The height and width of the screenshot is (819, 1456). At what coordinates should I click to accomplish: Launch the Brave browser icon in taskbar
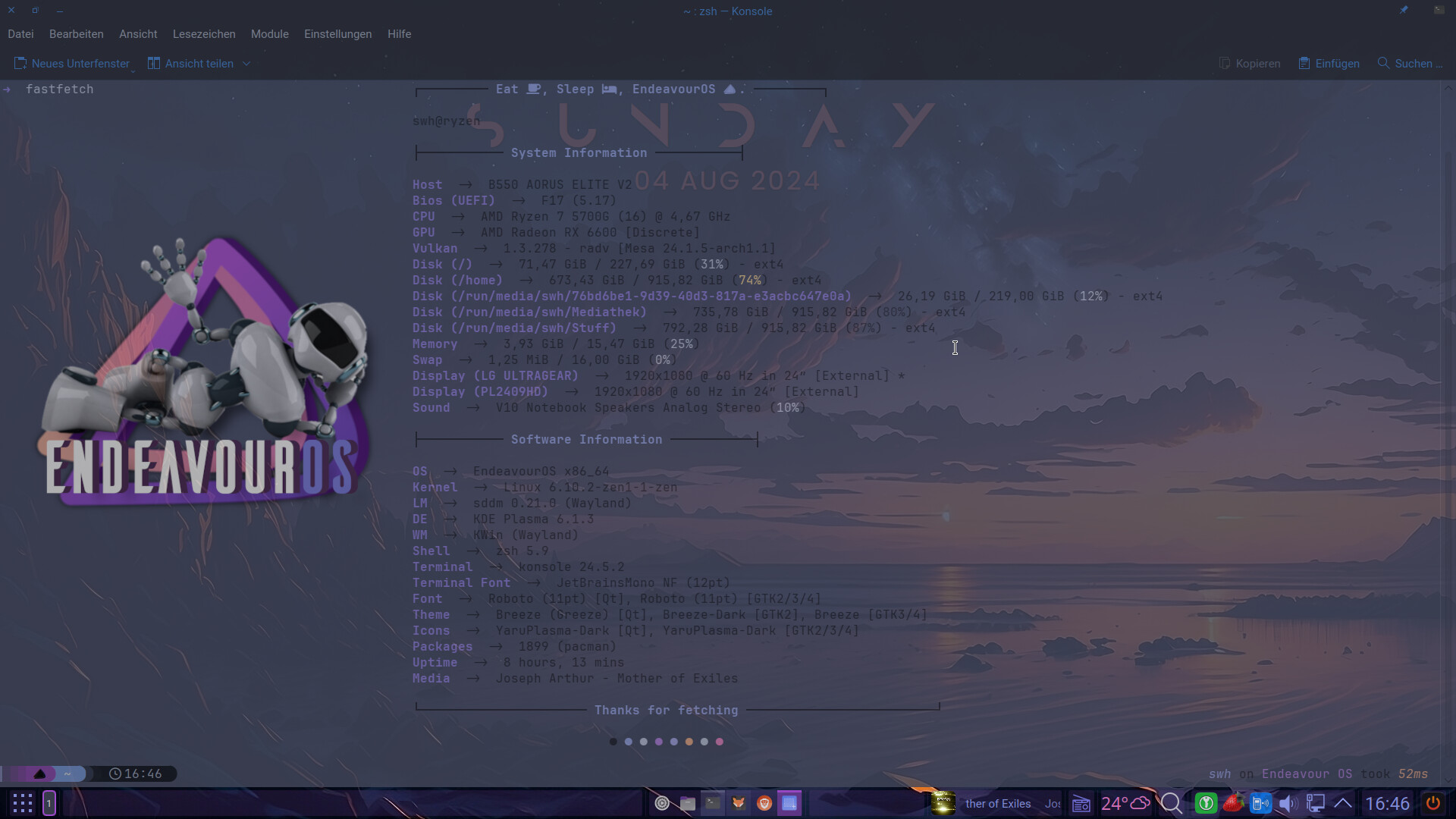[x=764, y=803]
